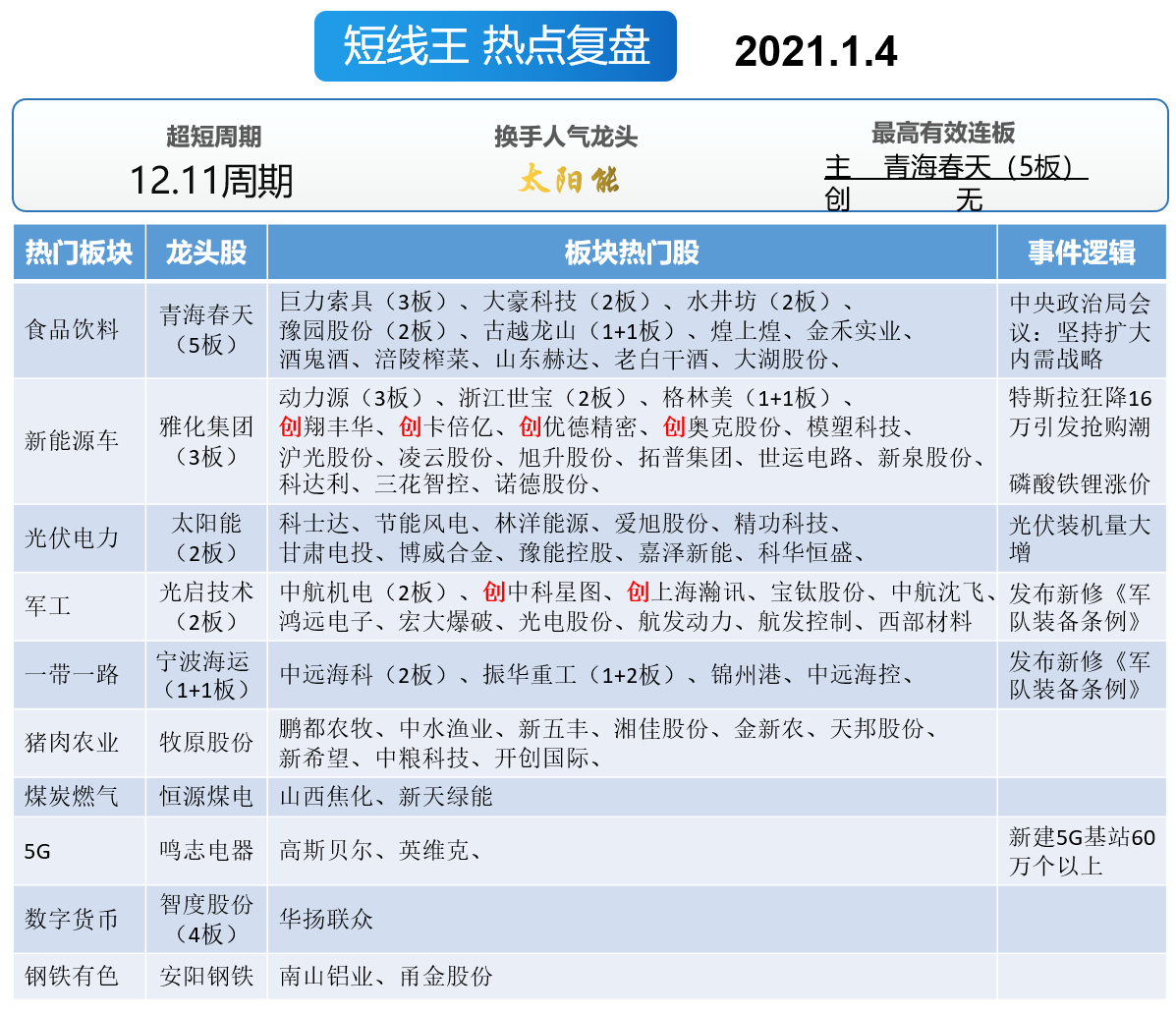The height and width of the screenshot is (1014, 1176).
Task: Select the 宁波海运（1+1板） leader cell
Action: pos(206,674)
